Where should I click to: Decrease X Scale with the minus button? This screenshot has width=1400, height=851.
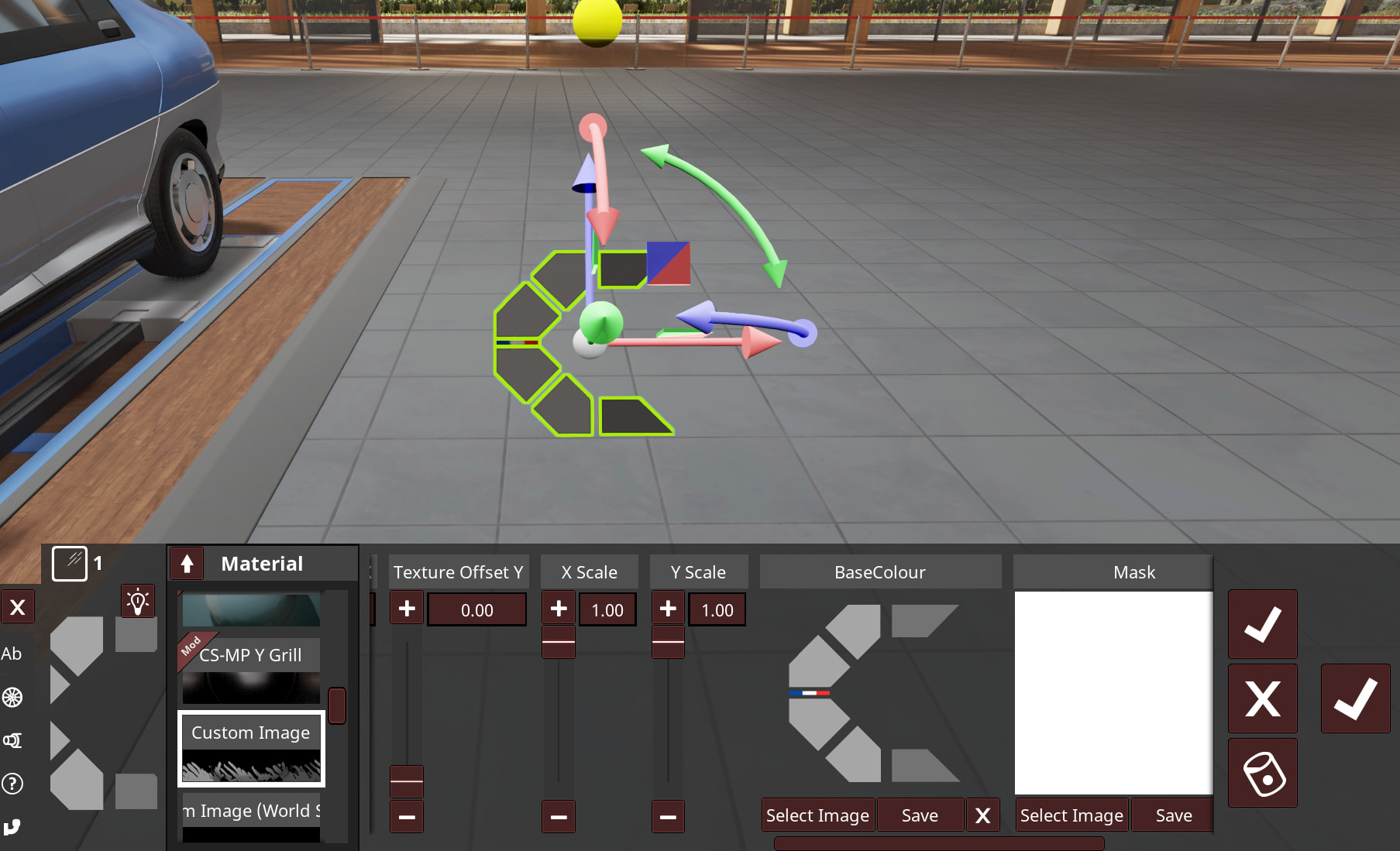(x=559, y=816)
